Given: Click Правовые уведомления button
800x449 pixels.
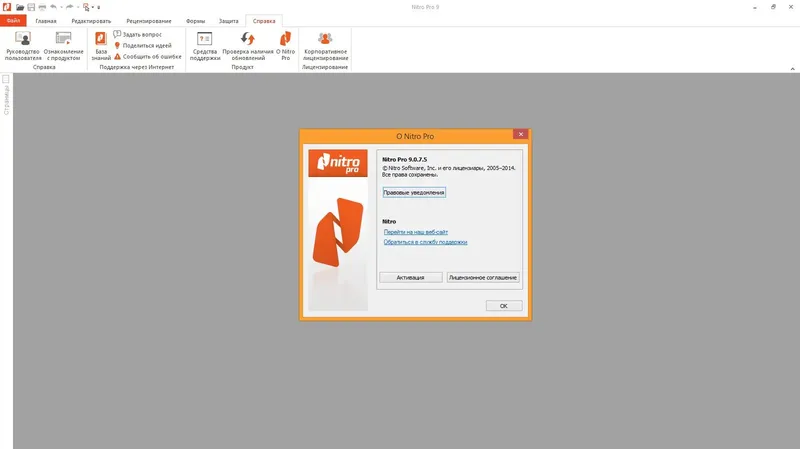Looking at the screenshot, I should pos(414,192).
